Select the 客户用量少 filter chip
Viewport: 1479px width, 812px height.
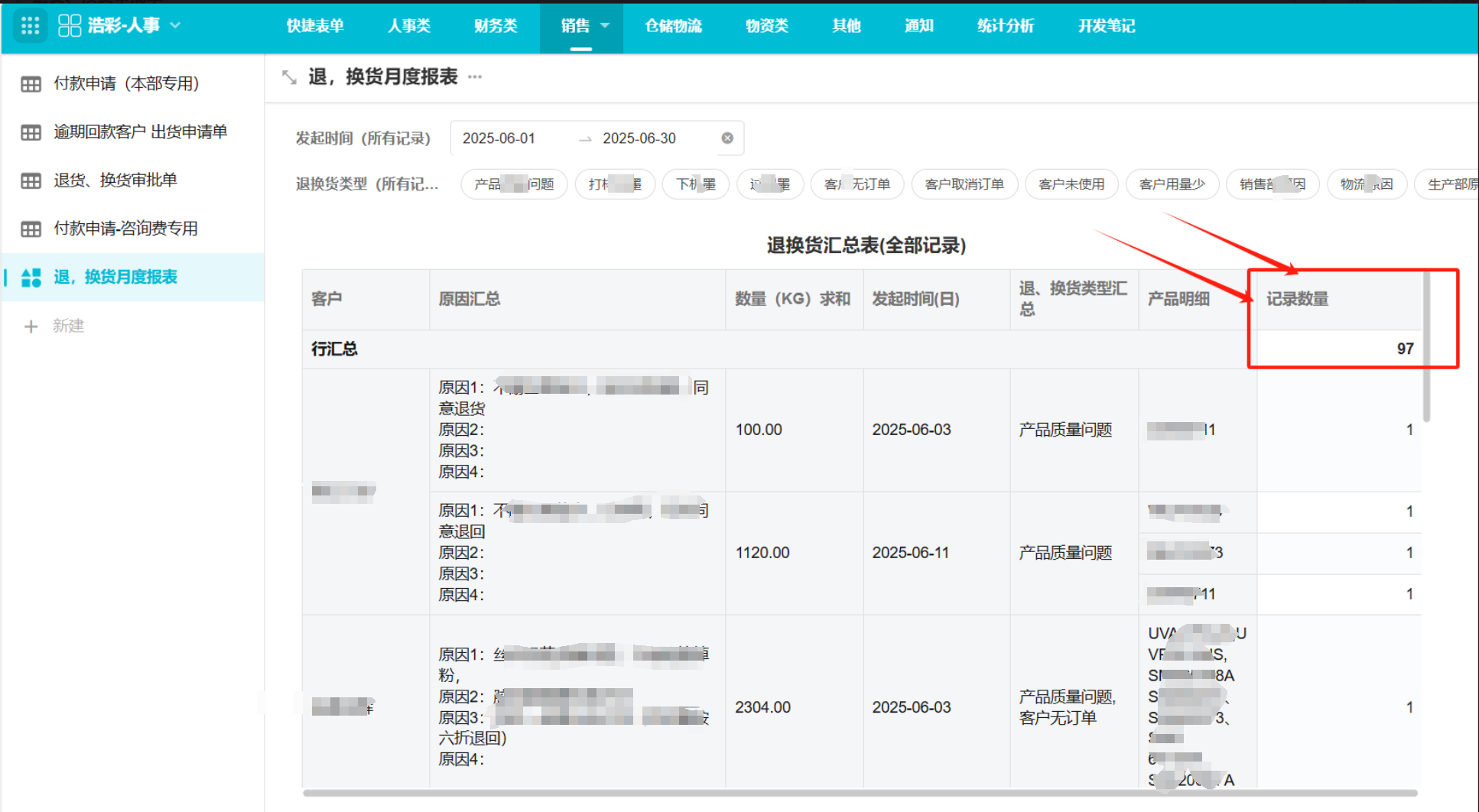click(x=1172, y=184)
